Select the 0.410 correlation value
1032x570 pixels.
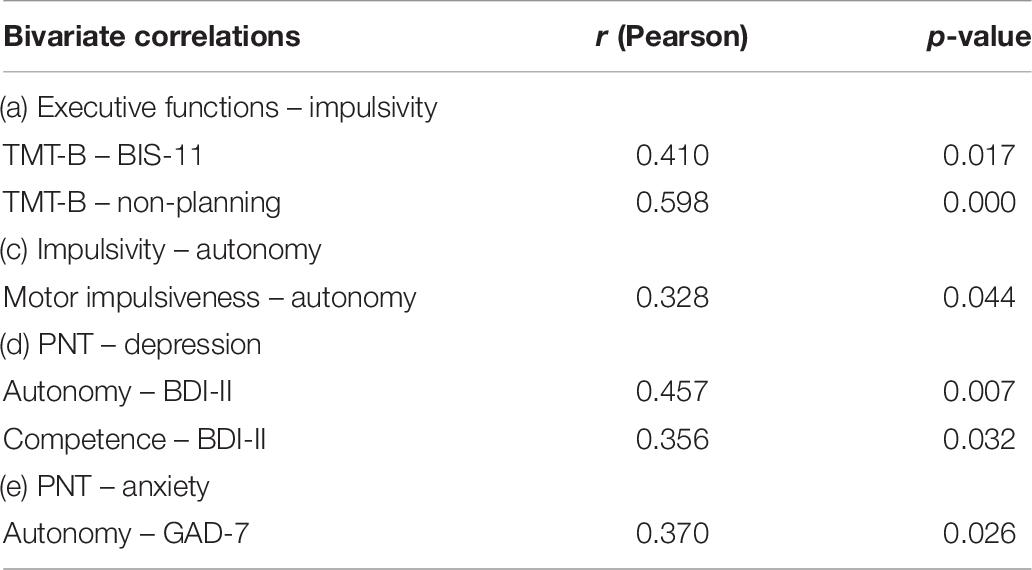(x=672, y=155)
